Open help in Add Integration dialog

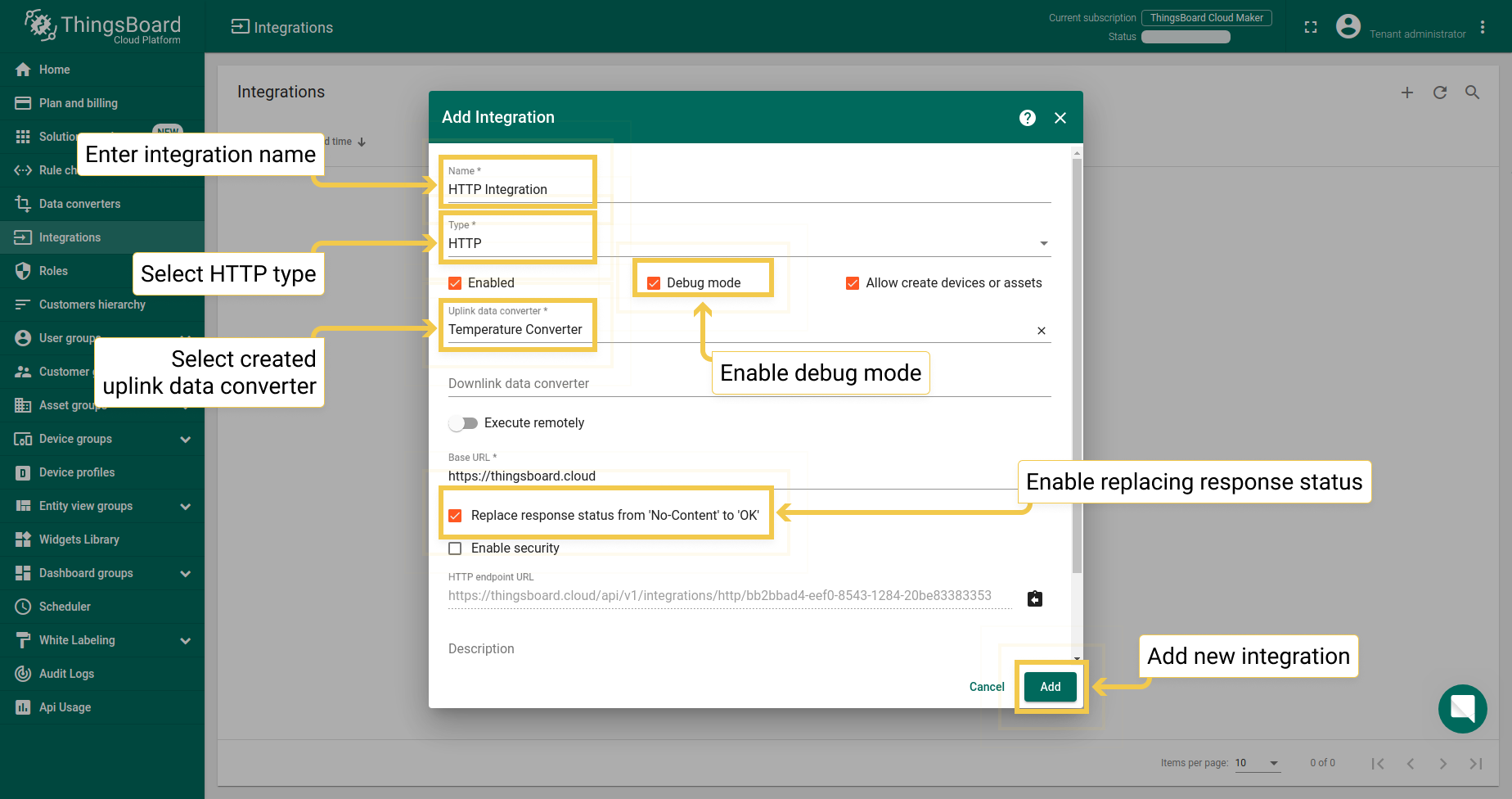click(1028, 118)
